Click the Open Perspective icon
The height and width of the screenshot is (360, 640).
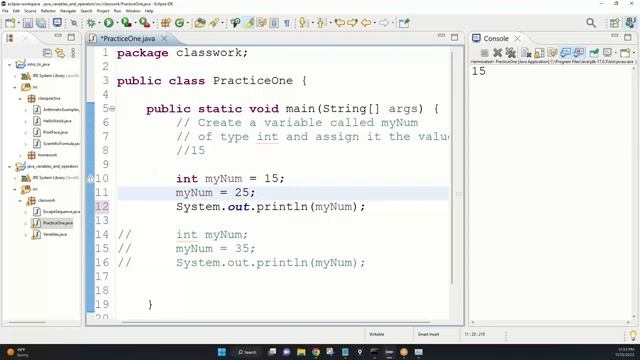pos(614,23)
